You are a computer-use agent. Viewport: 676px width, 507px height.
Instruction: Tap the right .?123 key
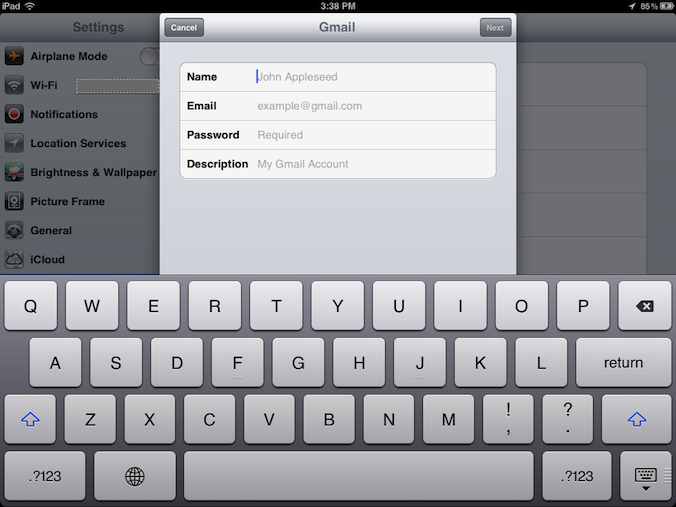(x=577, y=476)
